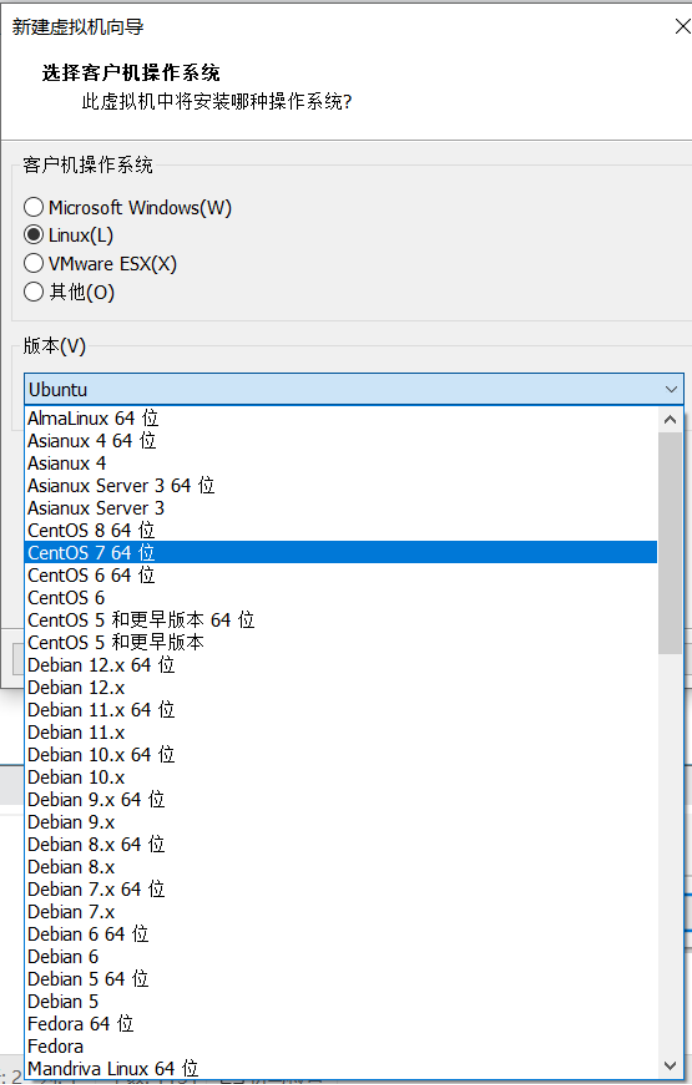Choose AlmaLinux 64 位 from list
The height and width of the screenshot is (1085, 692).
click(x=341, y=418)
